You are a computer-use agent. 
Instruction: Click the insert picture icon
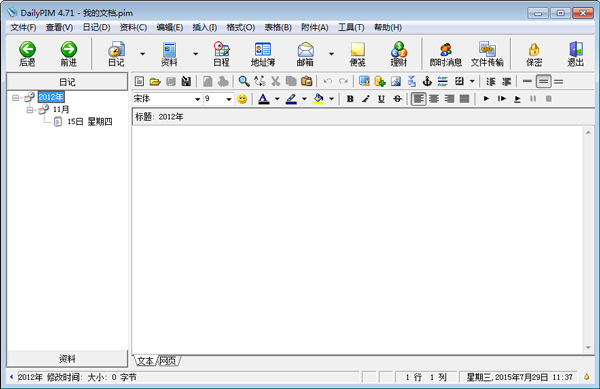[x=396, y=81]
